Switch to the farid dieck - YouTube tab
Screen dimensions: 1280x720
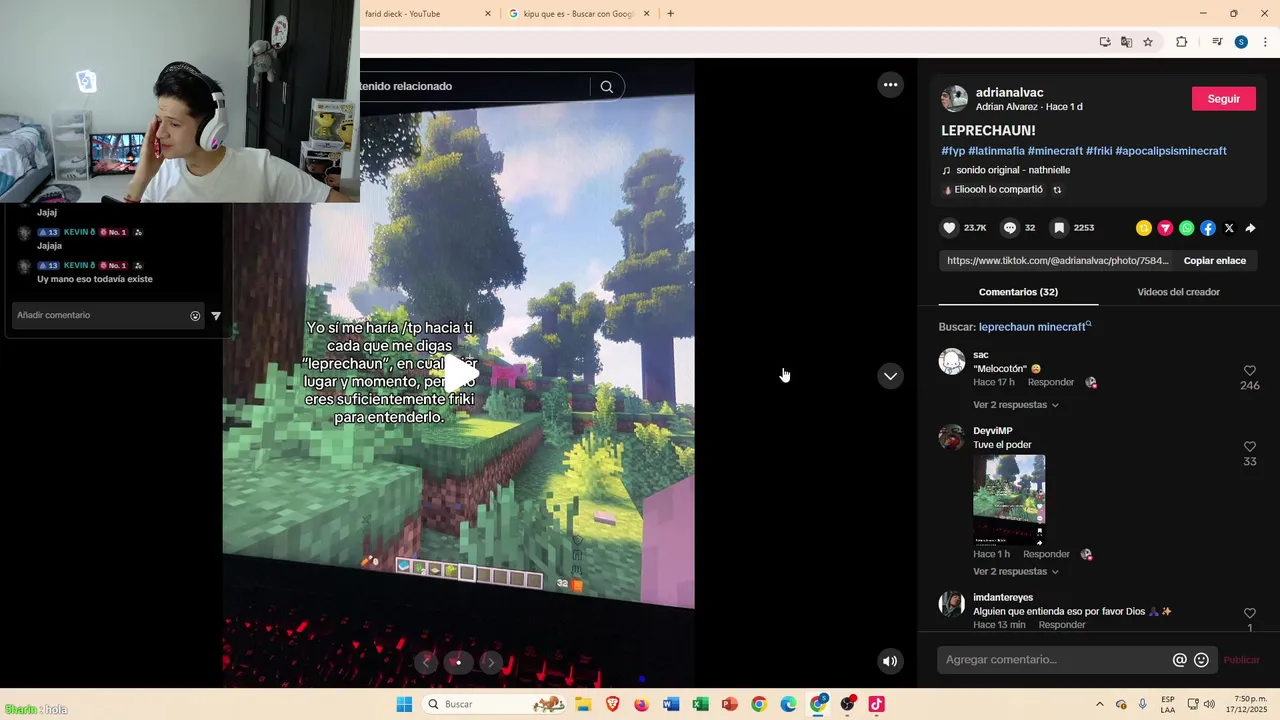coord(402,14)
